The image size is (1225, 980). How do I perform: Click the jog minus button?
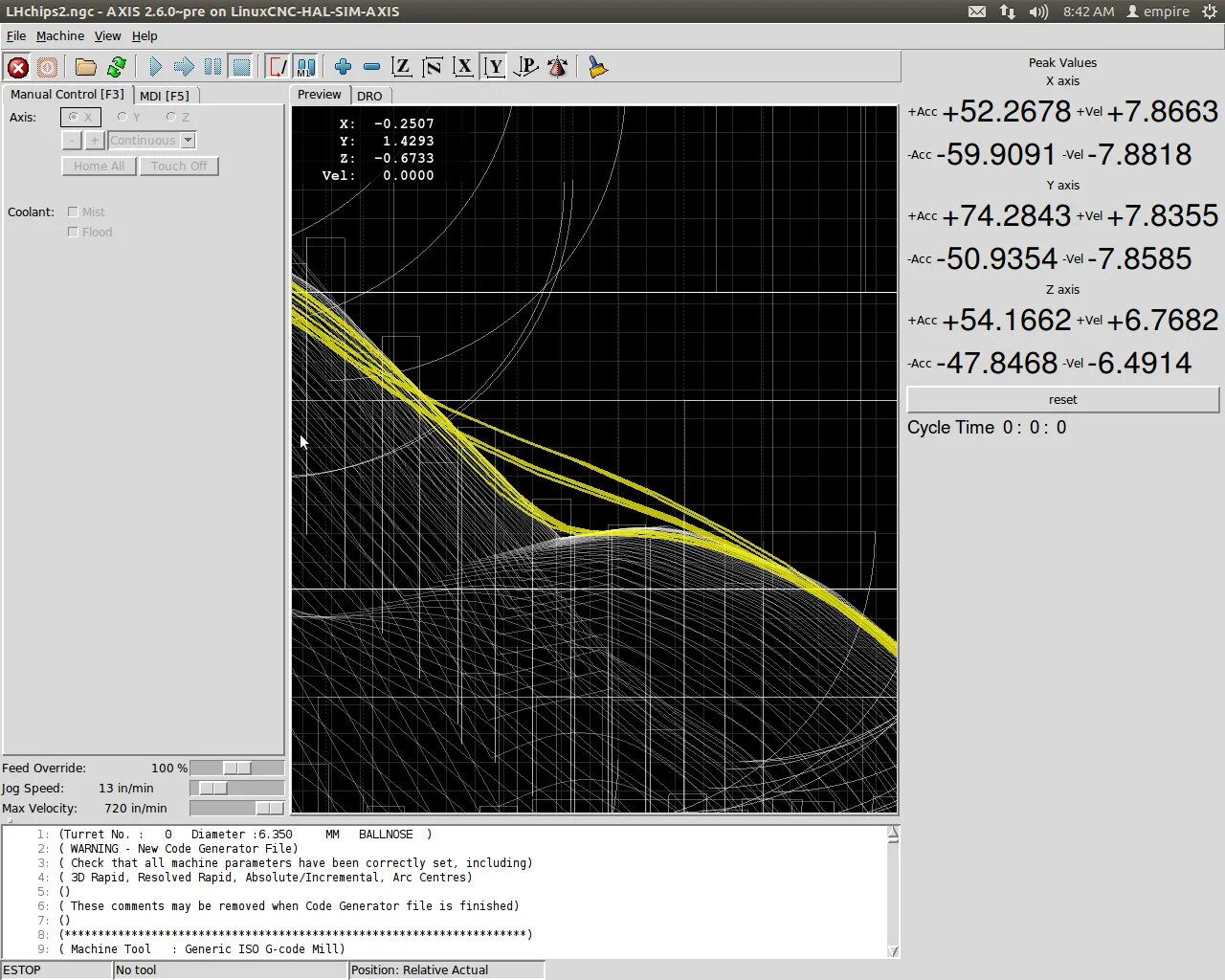(x=72, y=141)
